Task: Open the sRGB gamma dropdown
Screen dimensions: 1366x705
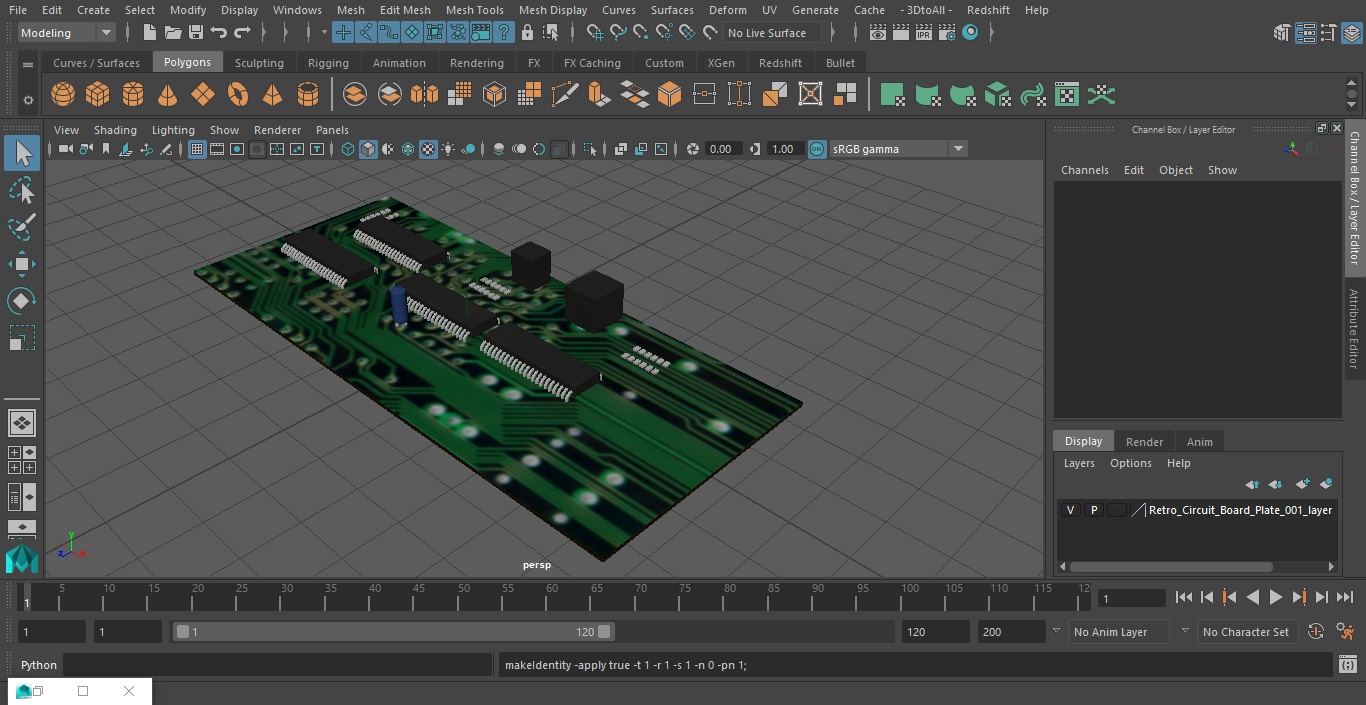Action: click(898, 149)
